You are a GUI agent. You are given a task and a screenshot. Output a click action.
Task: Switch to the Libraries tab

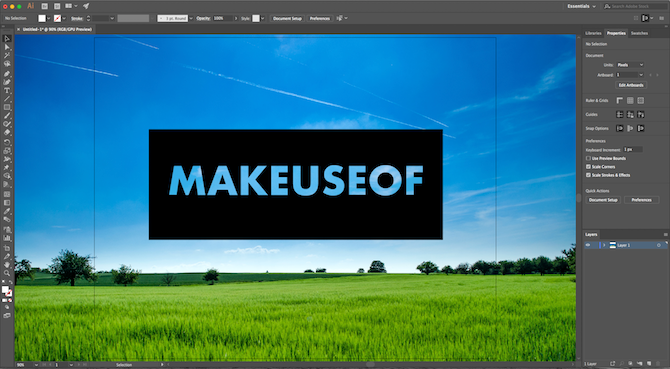(593, 33)
